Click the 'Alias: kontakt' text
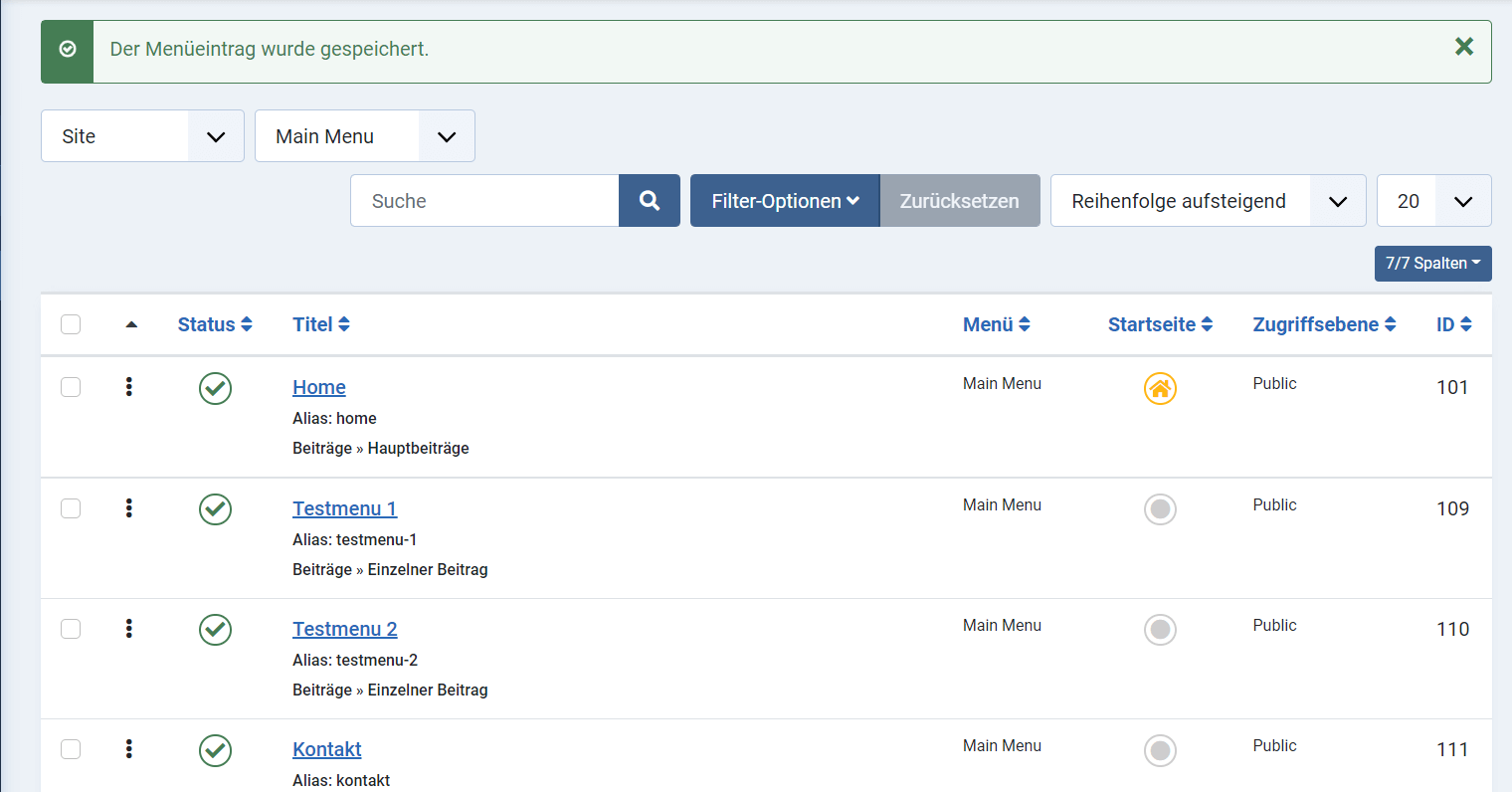 pos(341,781)
